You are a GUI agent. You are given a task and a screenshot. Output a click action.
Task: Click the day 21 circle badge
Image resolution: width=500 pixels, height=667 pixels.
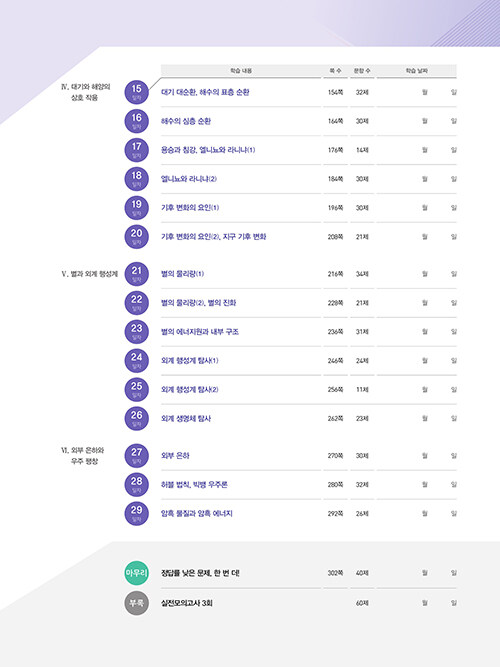click(136, 274)
